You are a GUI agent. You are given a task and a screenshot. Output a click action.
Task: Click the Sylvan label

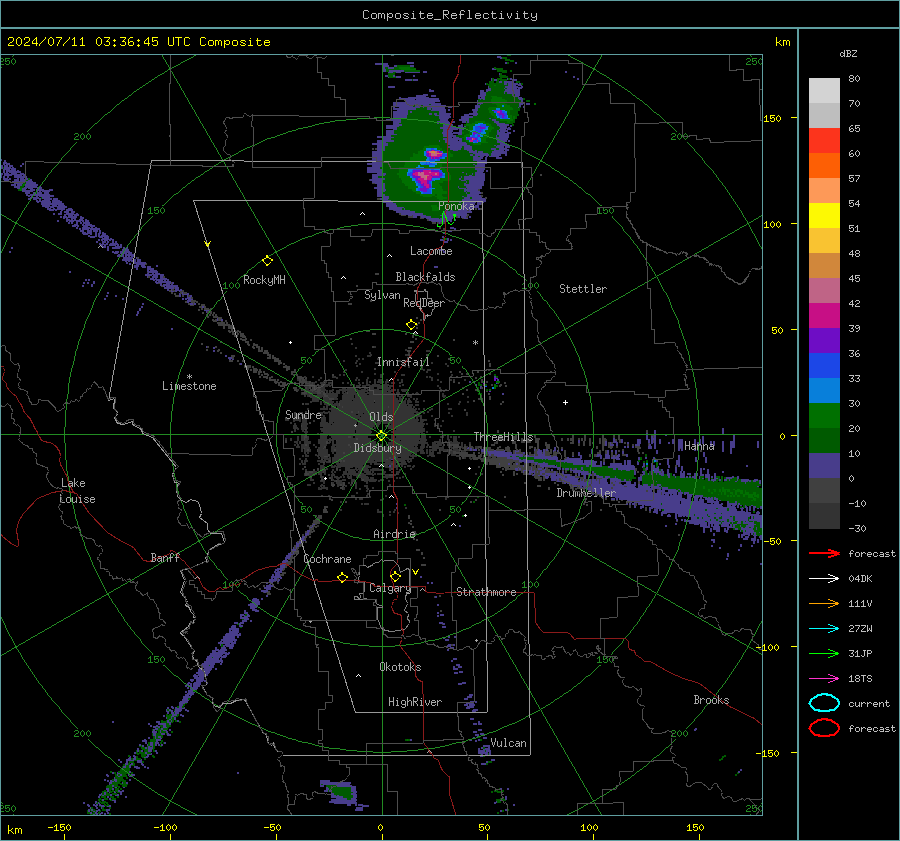point(382,295)
